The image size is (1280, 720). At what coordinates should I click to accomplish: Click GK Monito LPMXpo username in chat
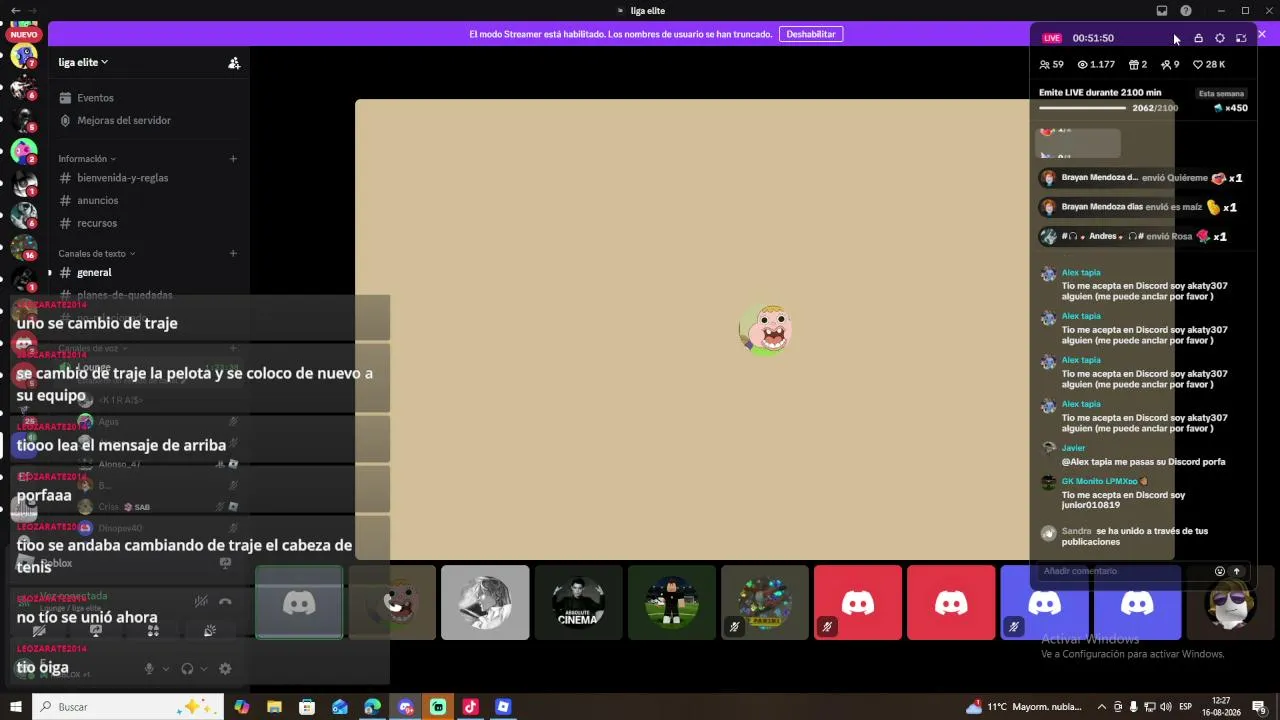tap(1100, 482)
